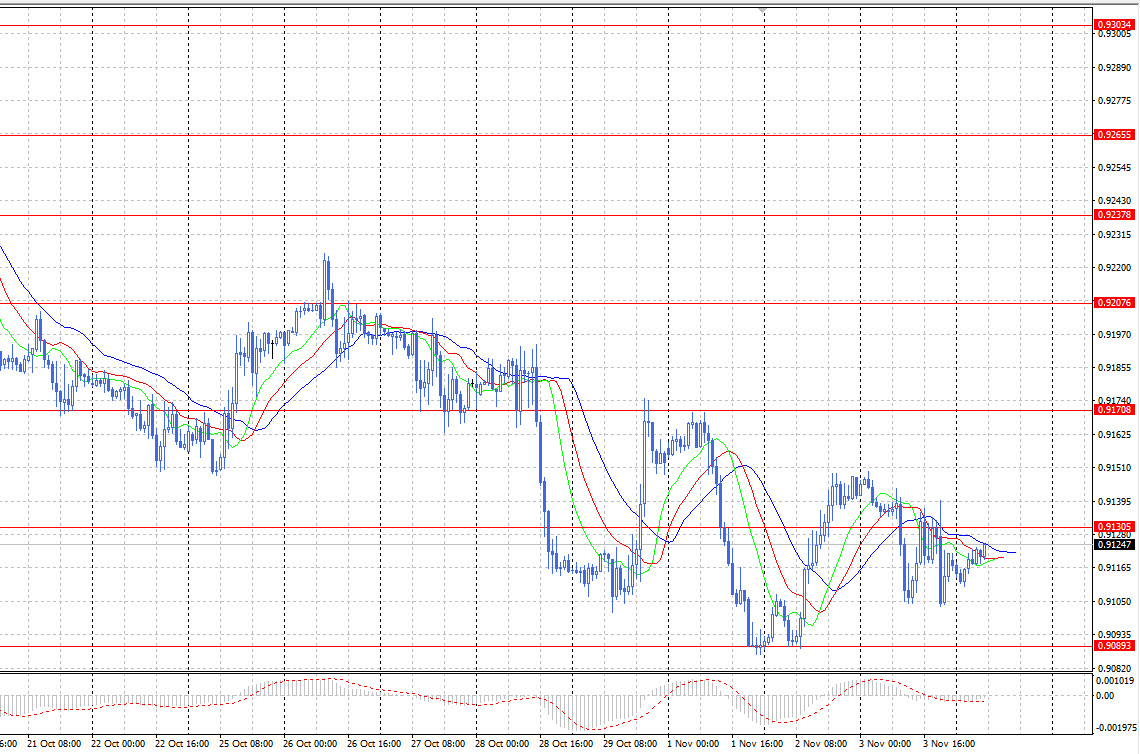The image size is (1140, 754).
Task: Click the 0.91050 price scale value
Action: (x=1115, y=601)
